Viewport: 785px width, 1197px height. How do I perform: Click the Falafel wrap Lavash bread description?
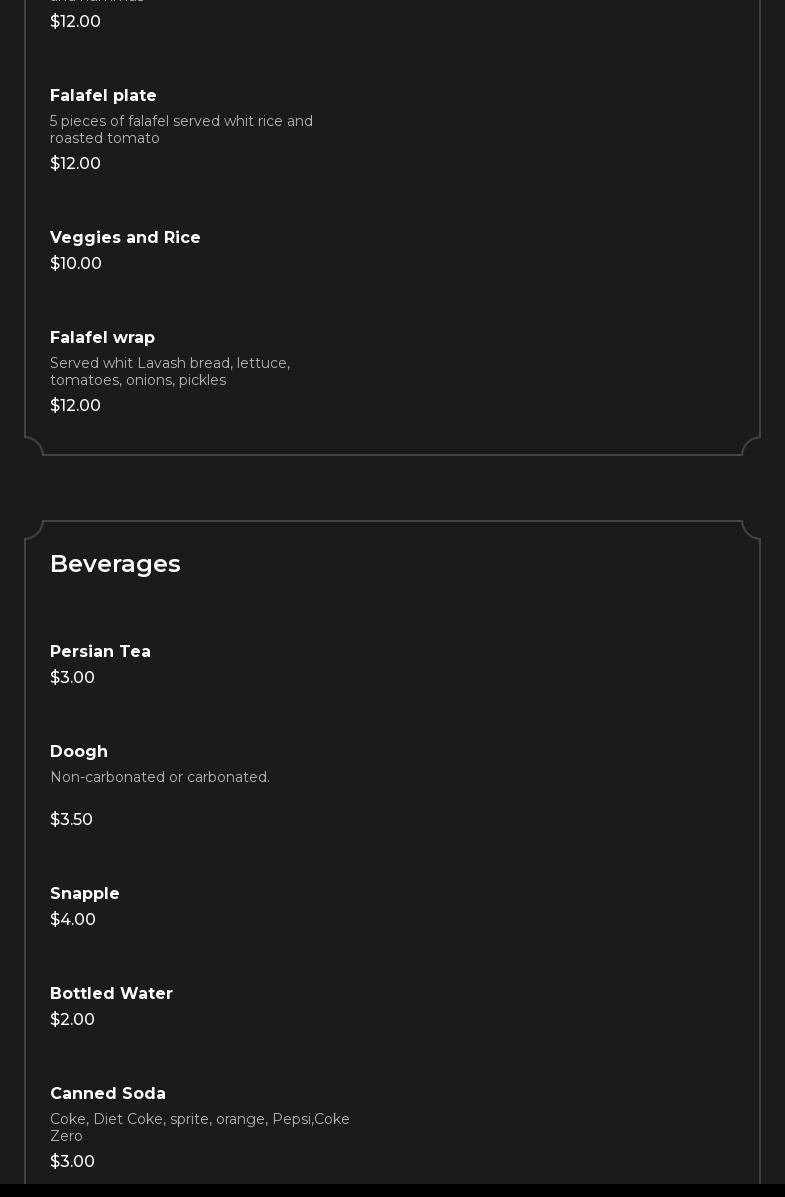click(x=170, y=372)
